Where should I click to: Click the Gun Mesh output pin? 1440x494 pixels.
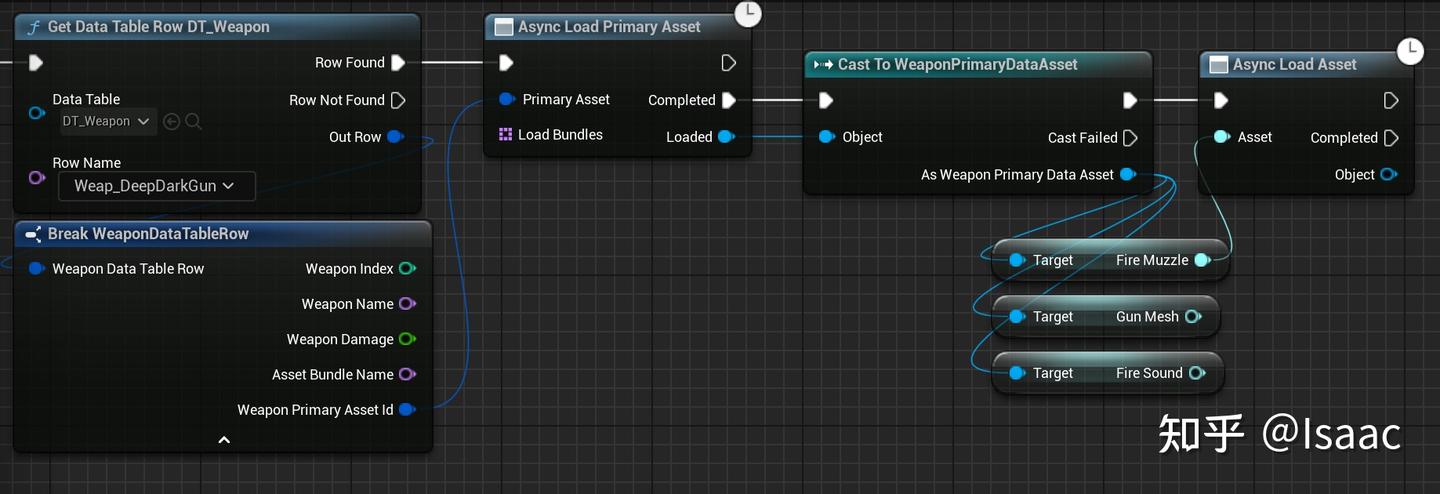(x=1193, y=316)
